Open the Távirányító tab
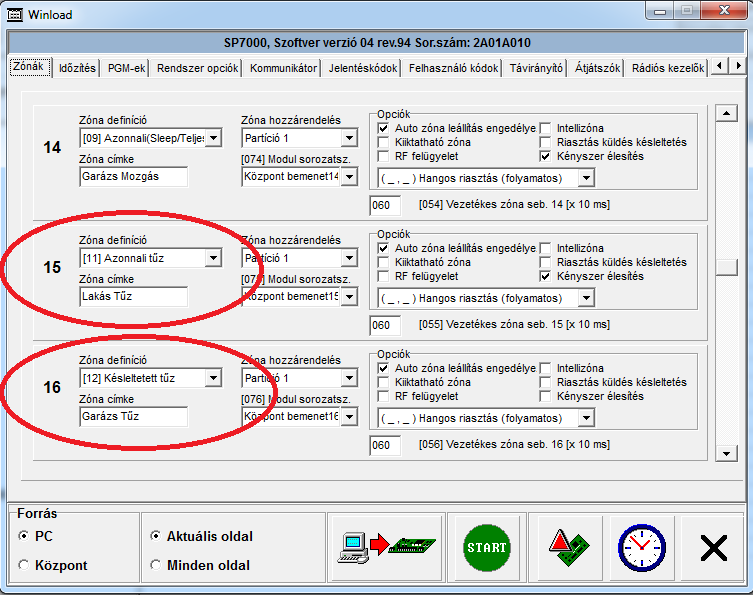This screenshot has width=753, height=595. tap(536, 68)
